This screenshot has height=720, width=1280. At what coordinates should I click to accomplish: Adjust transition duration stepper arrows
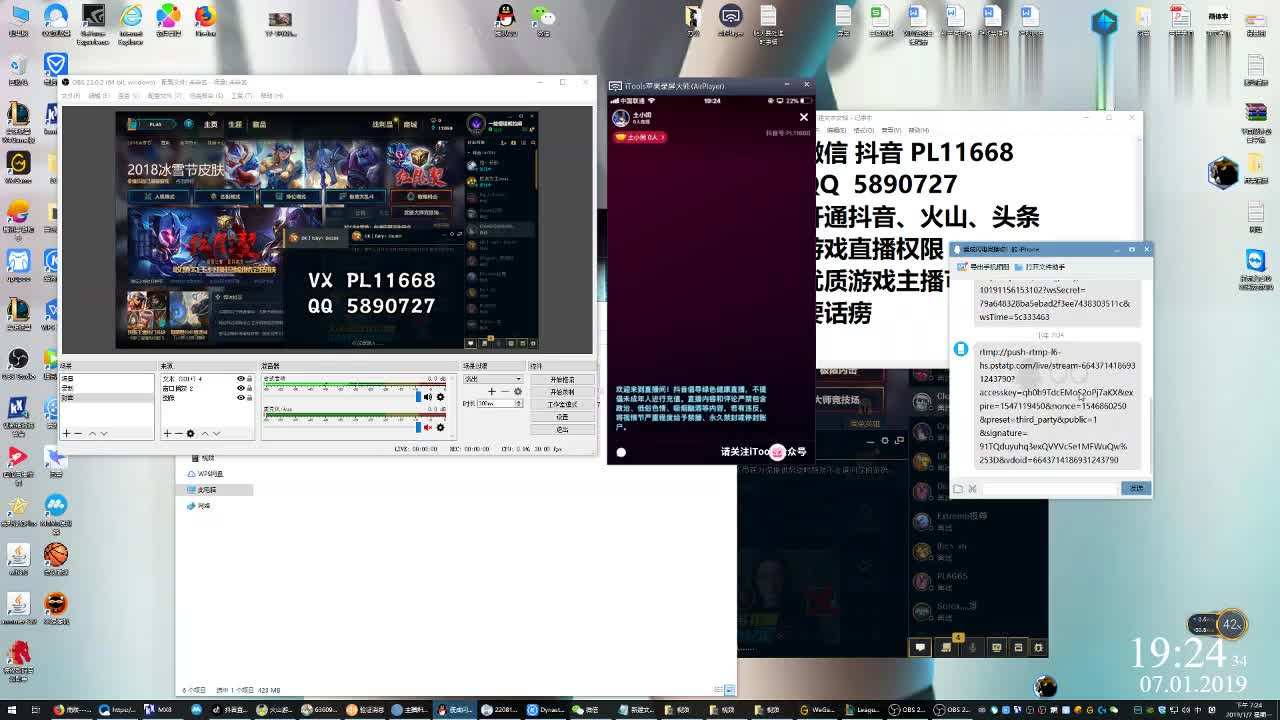pos(519,403)
